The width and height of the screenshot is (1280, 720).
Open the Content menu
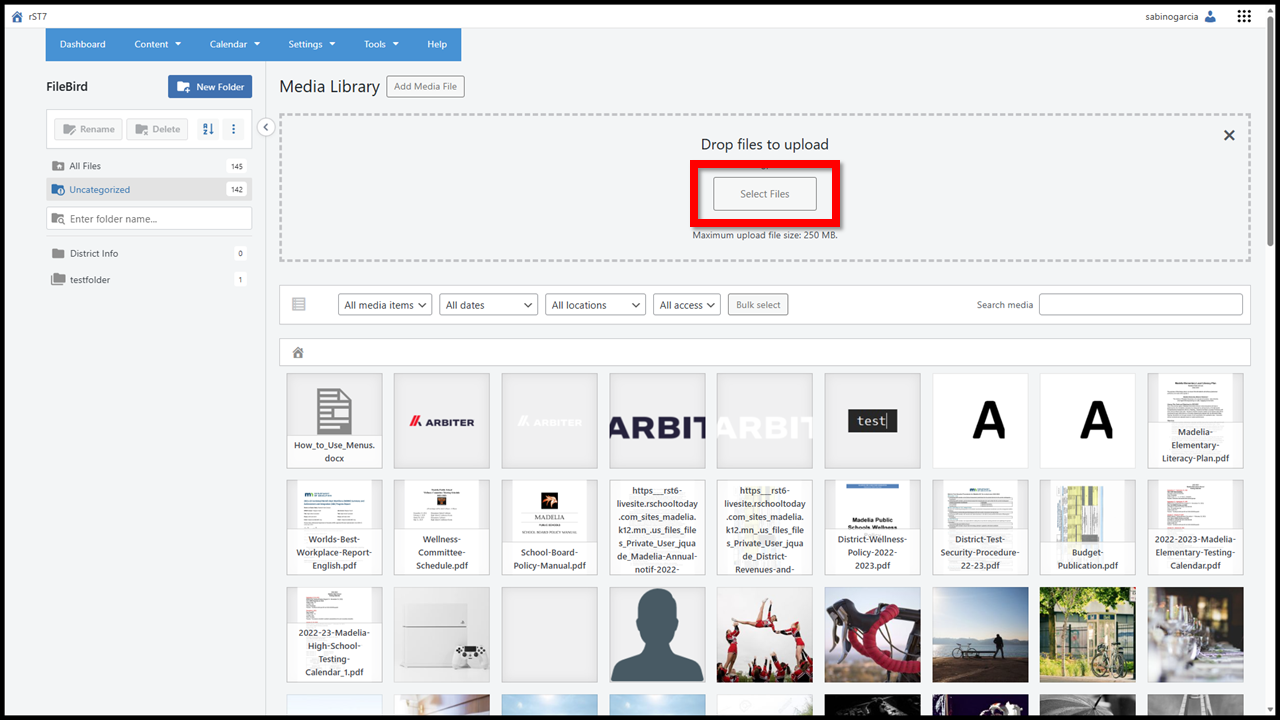(158, 44)
